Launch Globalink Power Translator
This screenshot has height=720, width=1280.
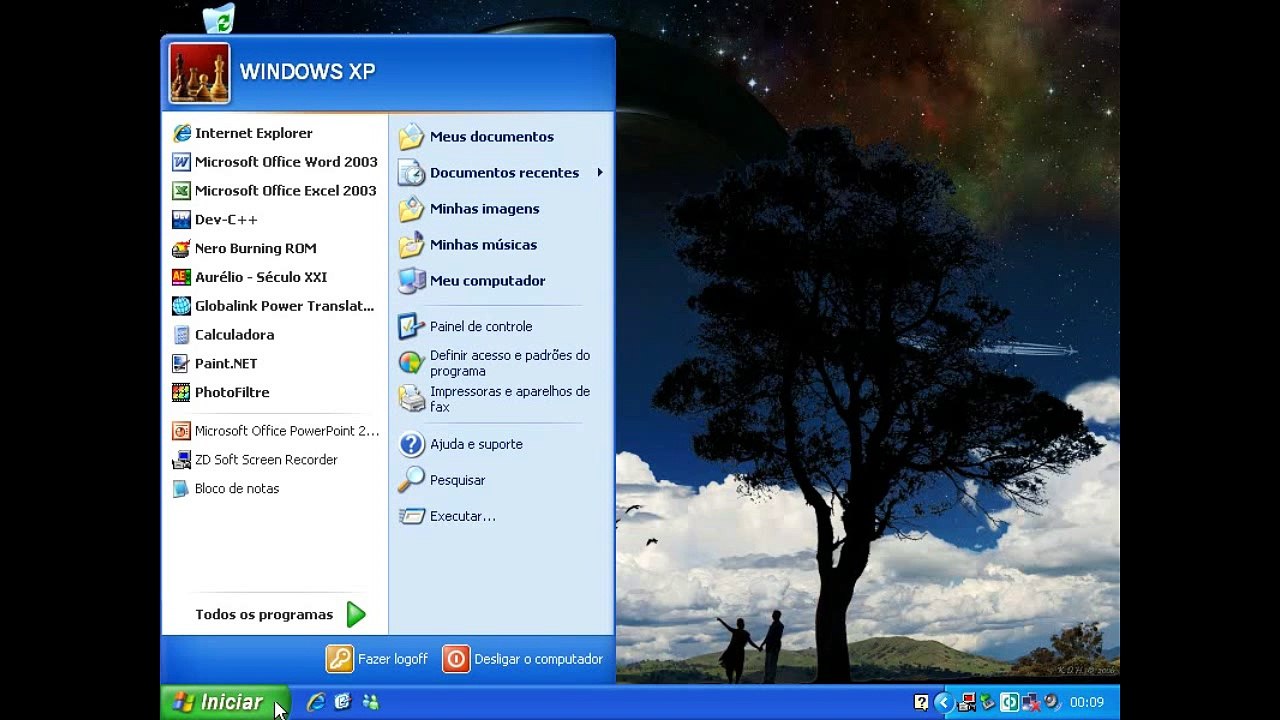274,306
